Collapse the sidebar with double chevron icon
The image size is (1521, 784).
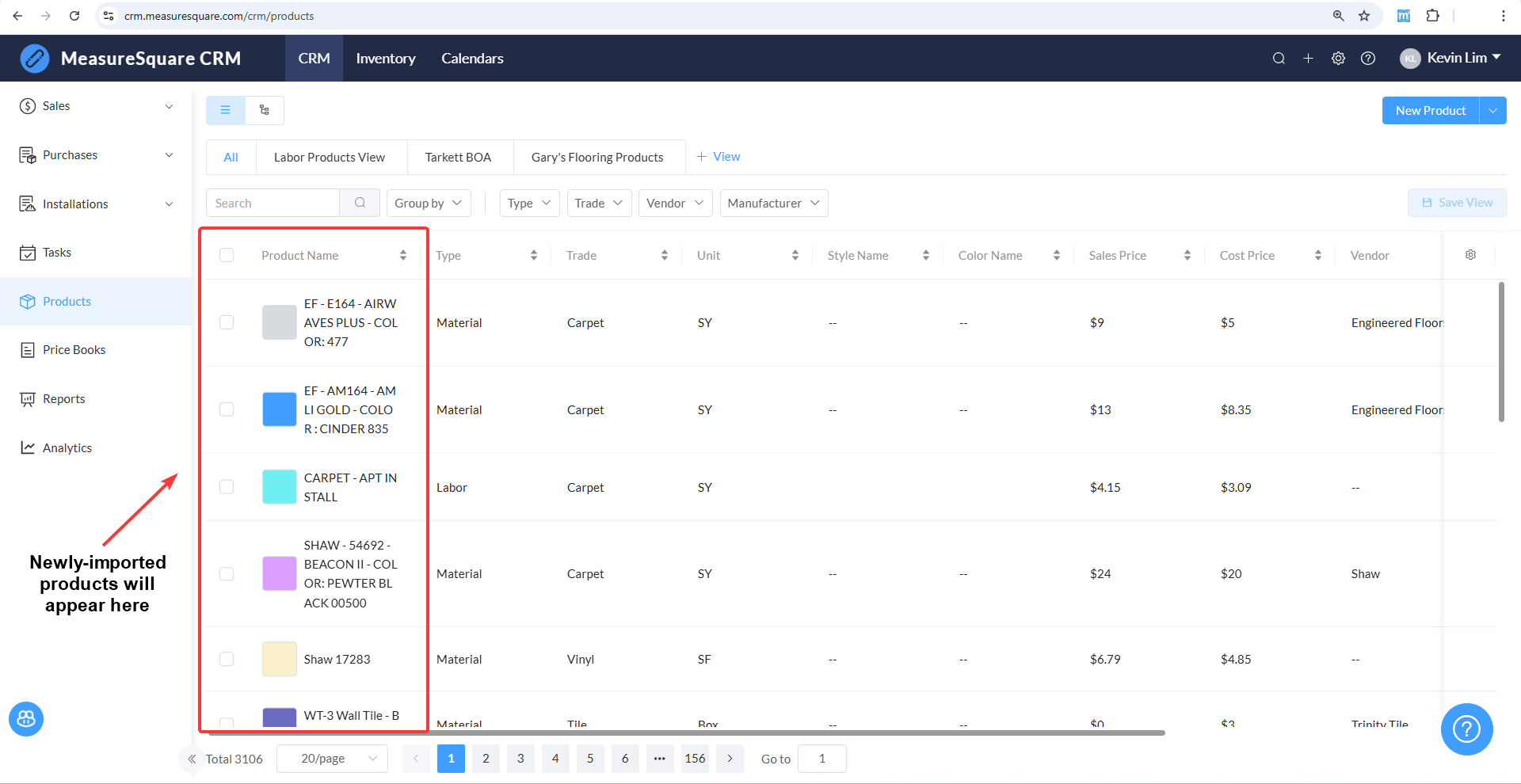coord(191,759)
